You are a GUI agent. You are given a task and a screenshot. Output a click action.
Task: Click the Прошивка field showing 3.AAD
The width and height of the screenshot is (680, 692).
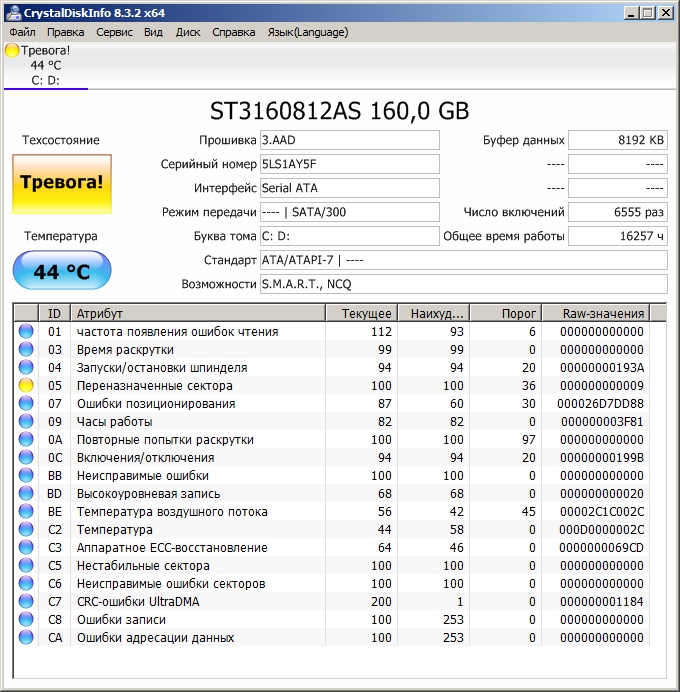coord(349,140)
